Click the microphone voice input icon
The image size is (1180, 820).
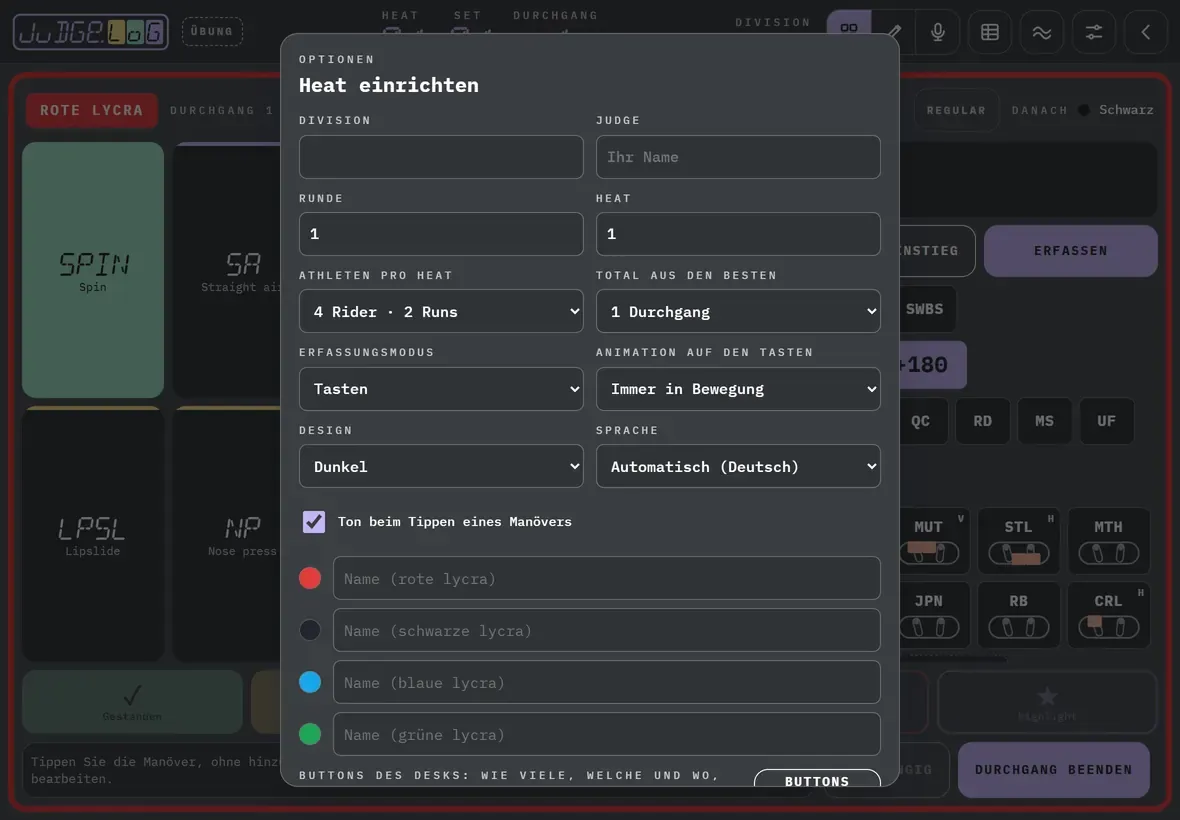[938, 32]
